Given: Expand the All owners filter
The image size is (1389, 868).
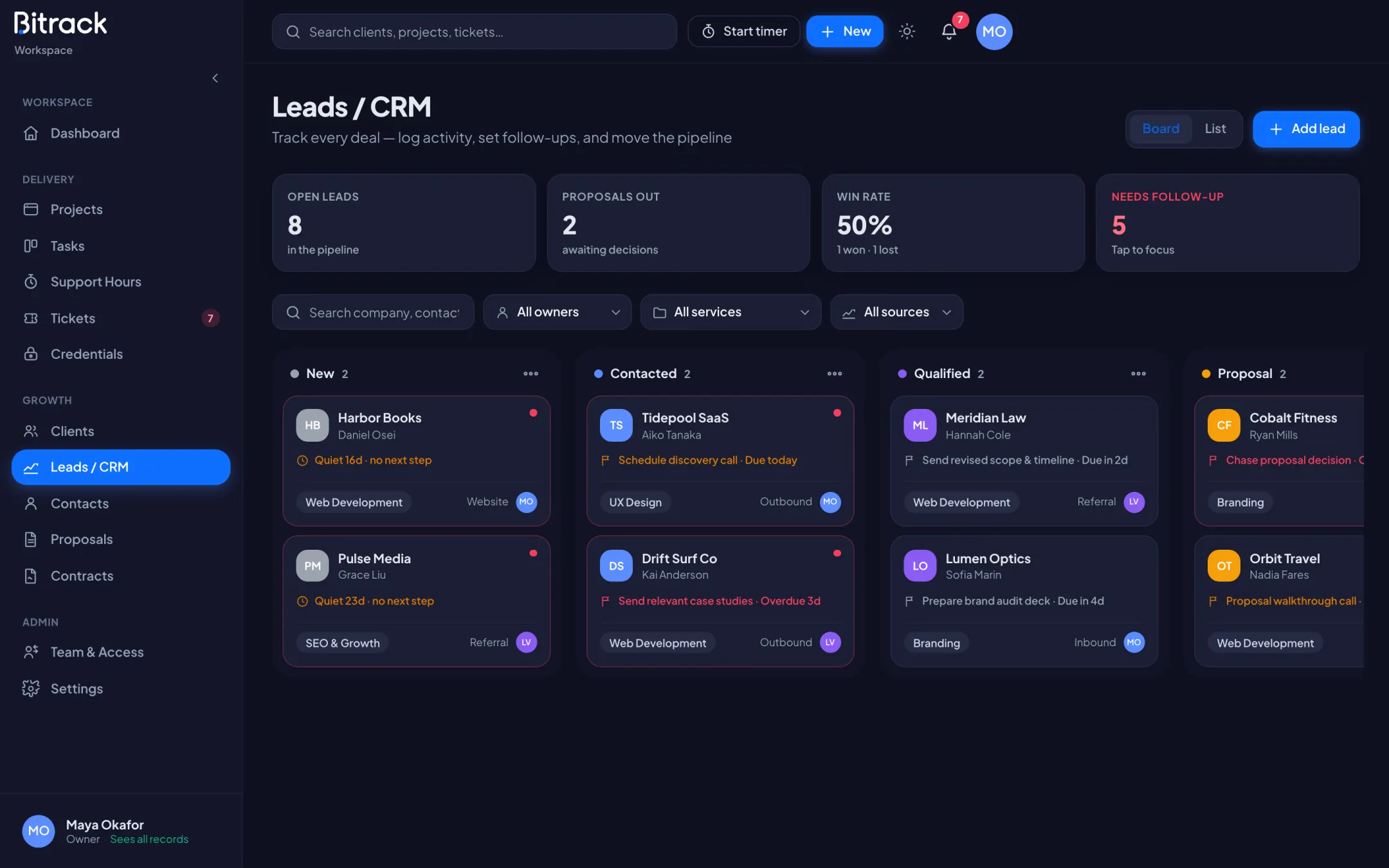Looking at the screenshot, I should 558,312.
